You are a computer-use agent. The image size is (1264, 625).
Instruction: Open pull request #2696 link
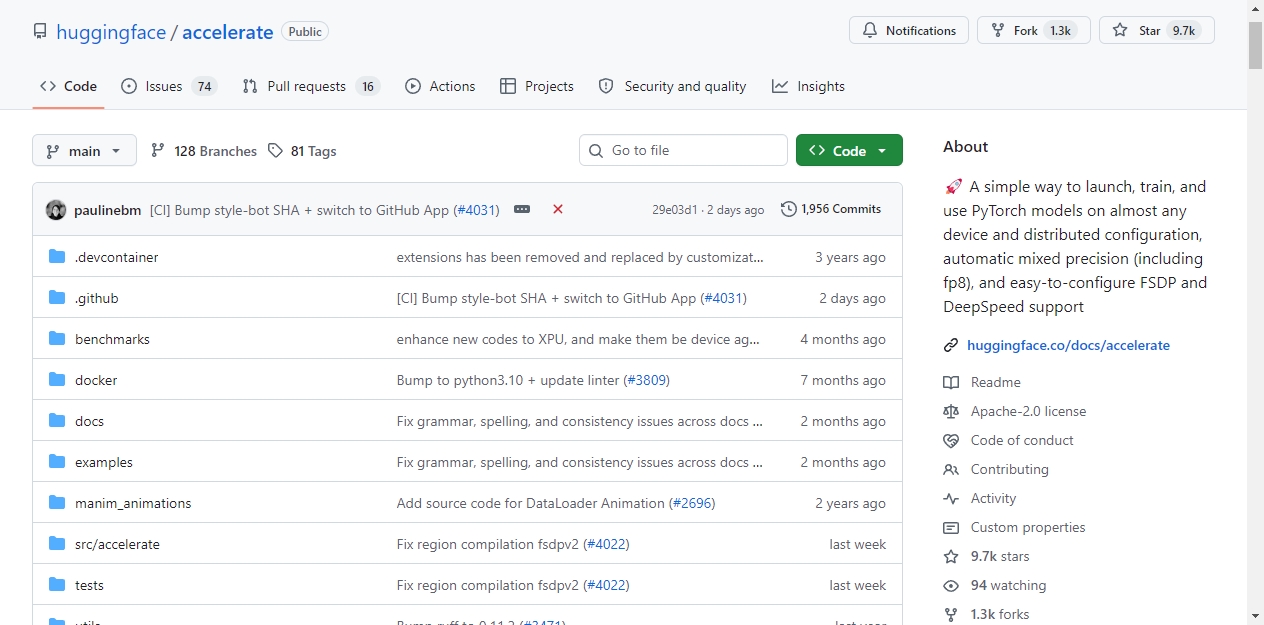tap(692, 503)
